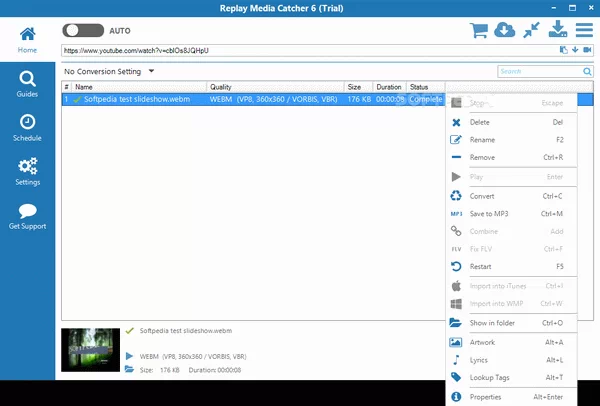Open the Get Support chat section
This screenshot has height=406, width=600.
point(28,216)
